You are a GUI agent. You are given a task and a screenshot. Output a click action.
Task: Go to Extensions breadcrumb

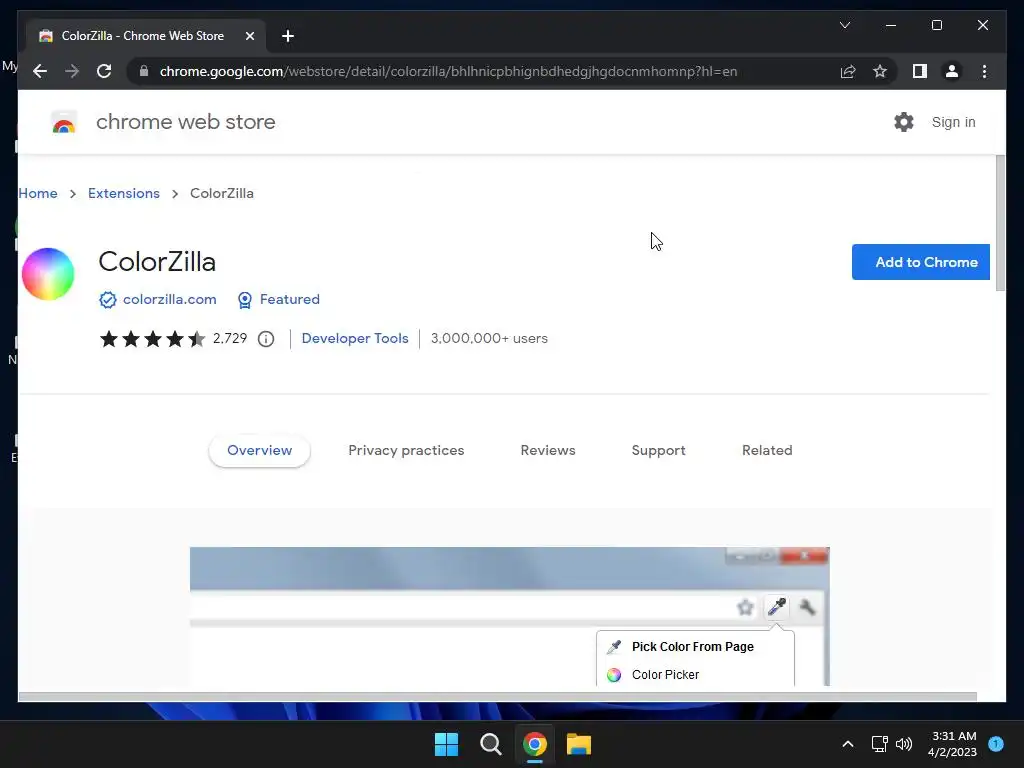coord(123,193)
